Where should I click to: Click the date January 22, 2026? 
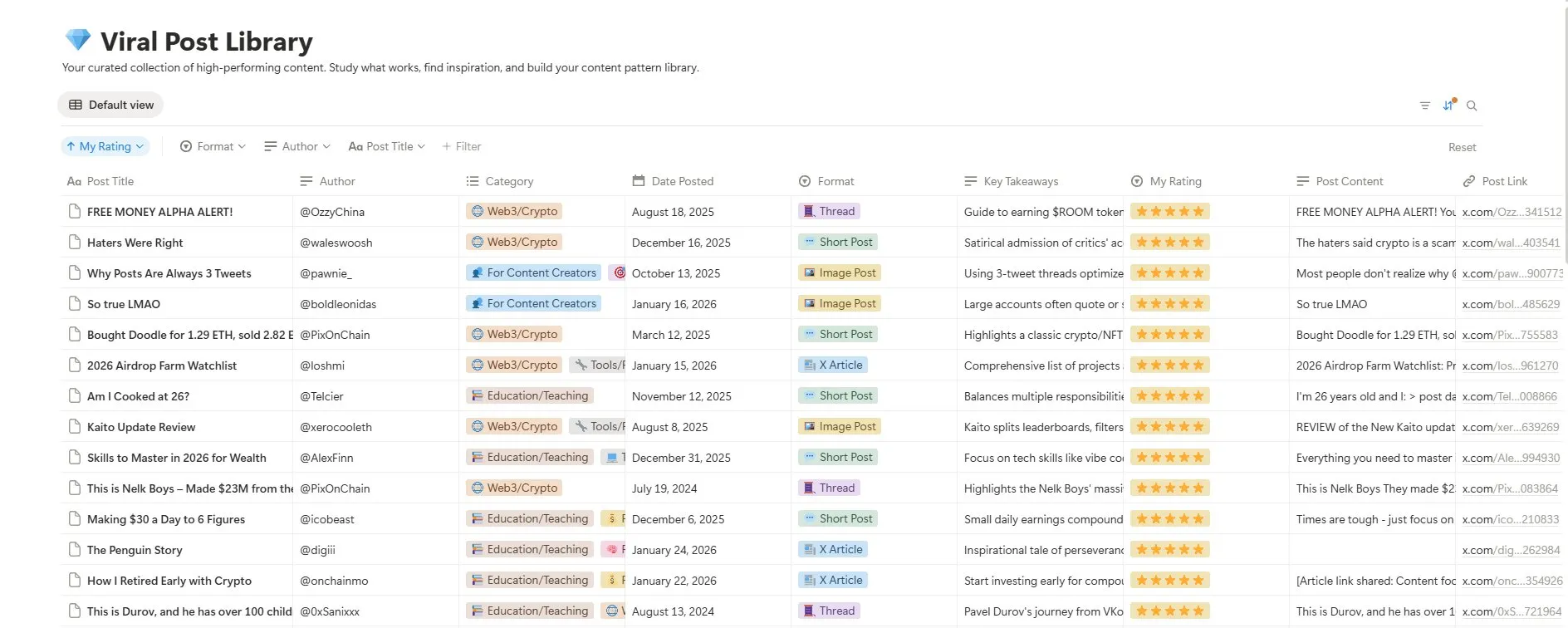coord(674,581)
